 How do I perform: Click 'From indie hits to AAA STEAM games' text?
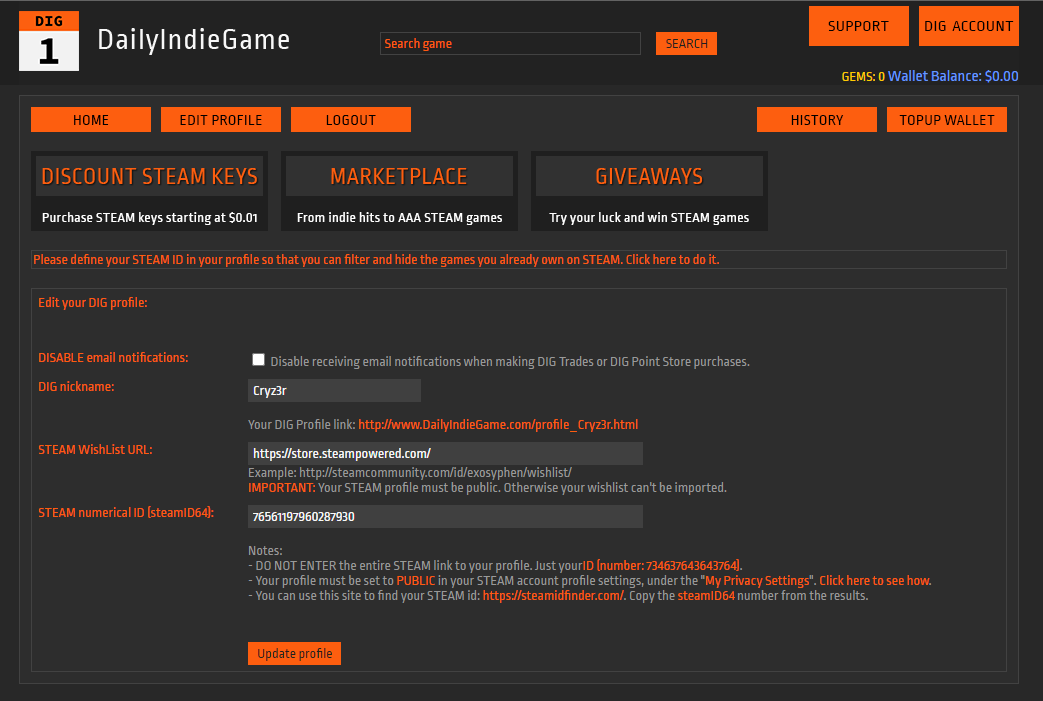(x=399, y=217)
